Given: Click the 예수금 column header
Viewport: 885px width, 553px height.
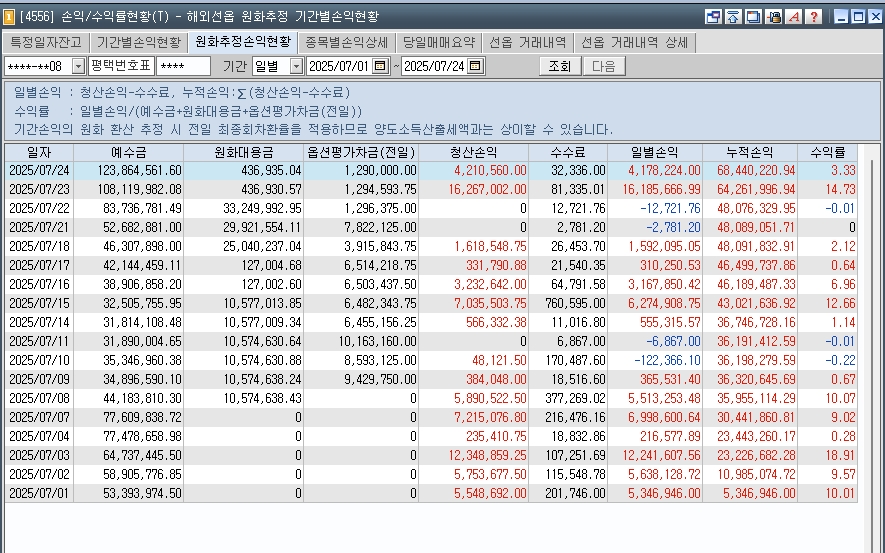Looking at the screenshot, I should (x=129, y=152).
